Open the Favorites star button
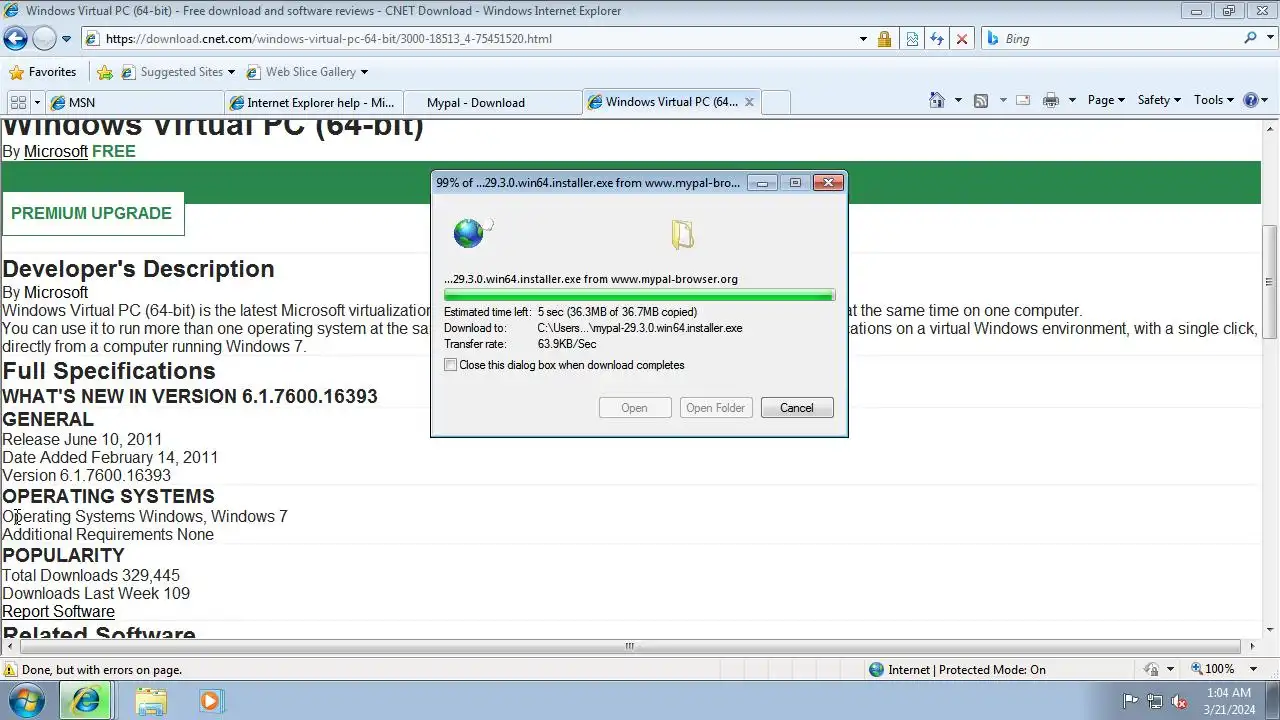 [x=43, y=72]
